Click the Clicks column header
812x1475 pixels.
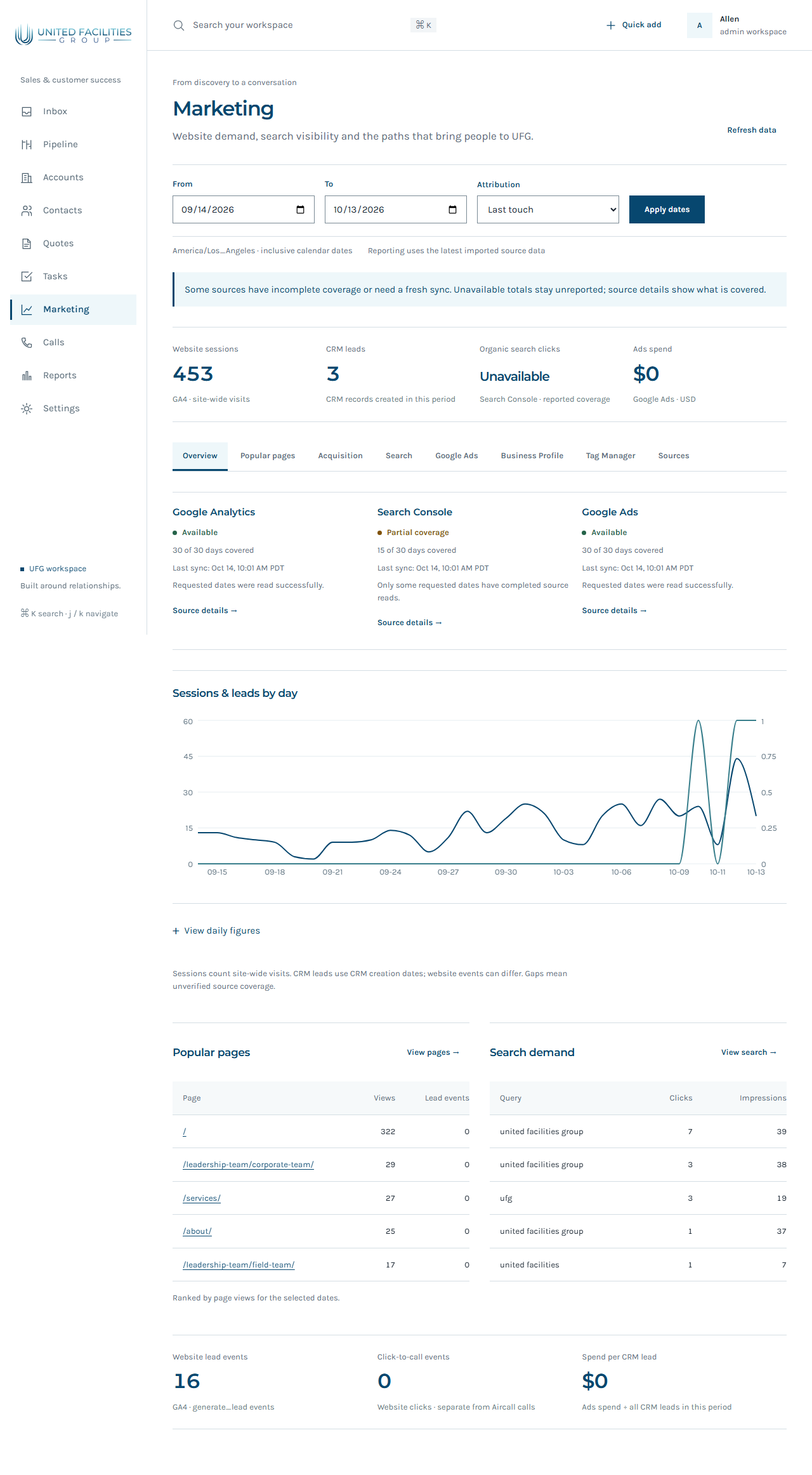click(x=681, y=1098)
